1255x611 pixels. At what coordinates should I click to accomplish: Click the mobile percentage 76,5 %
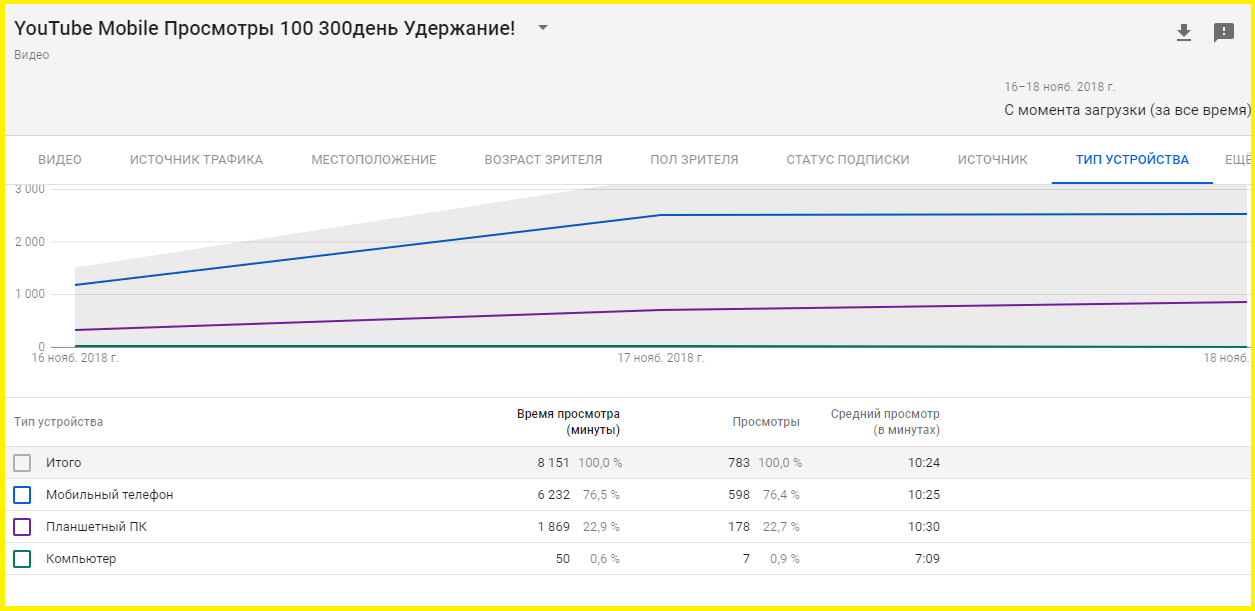tap(601, 495)
